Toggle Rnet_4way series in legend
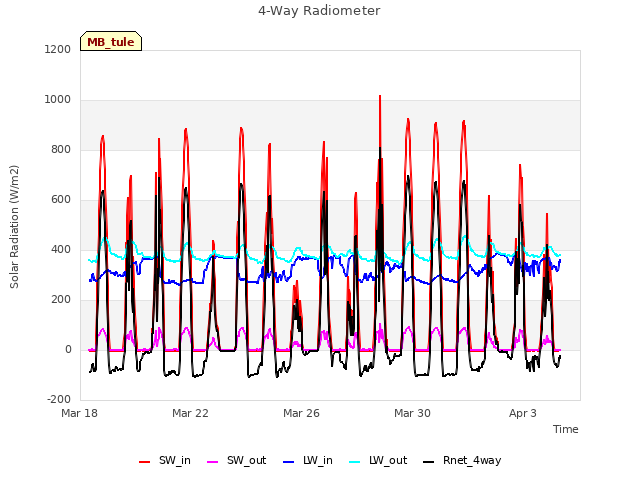 (462, 460)
